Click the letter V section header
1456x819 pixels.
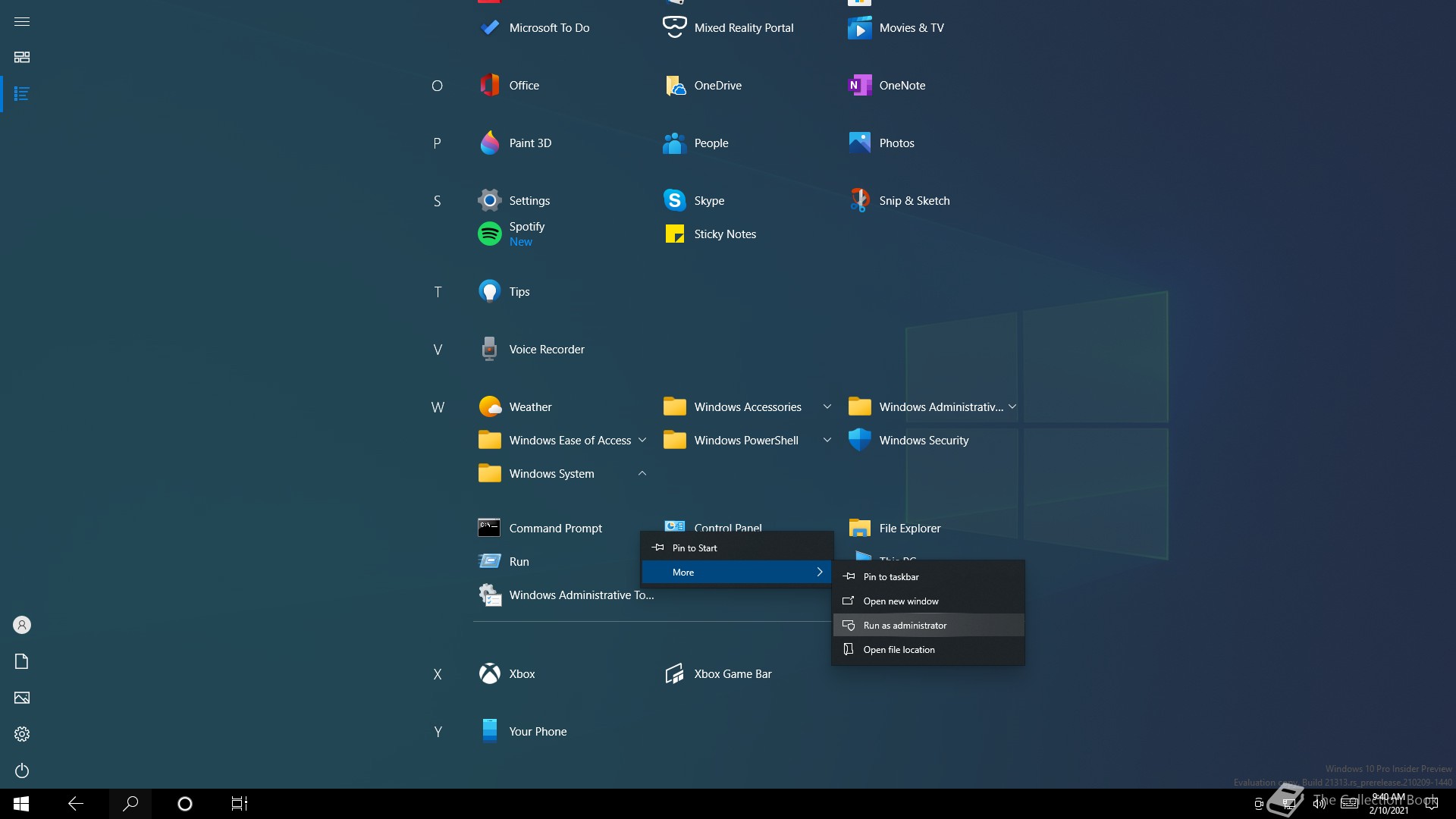(438, 350)
